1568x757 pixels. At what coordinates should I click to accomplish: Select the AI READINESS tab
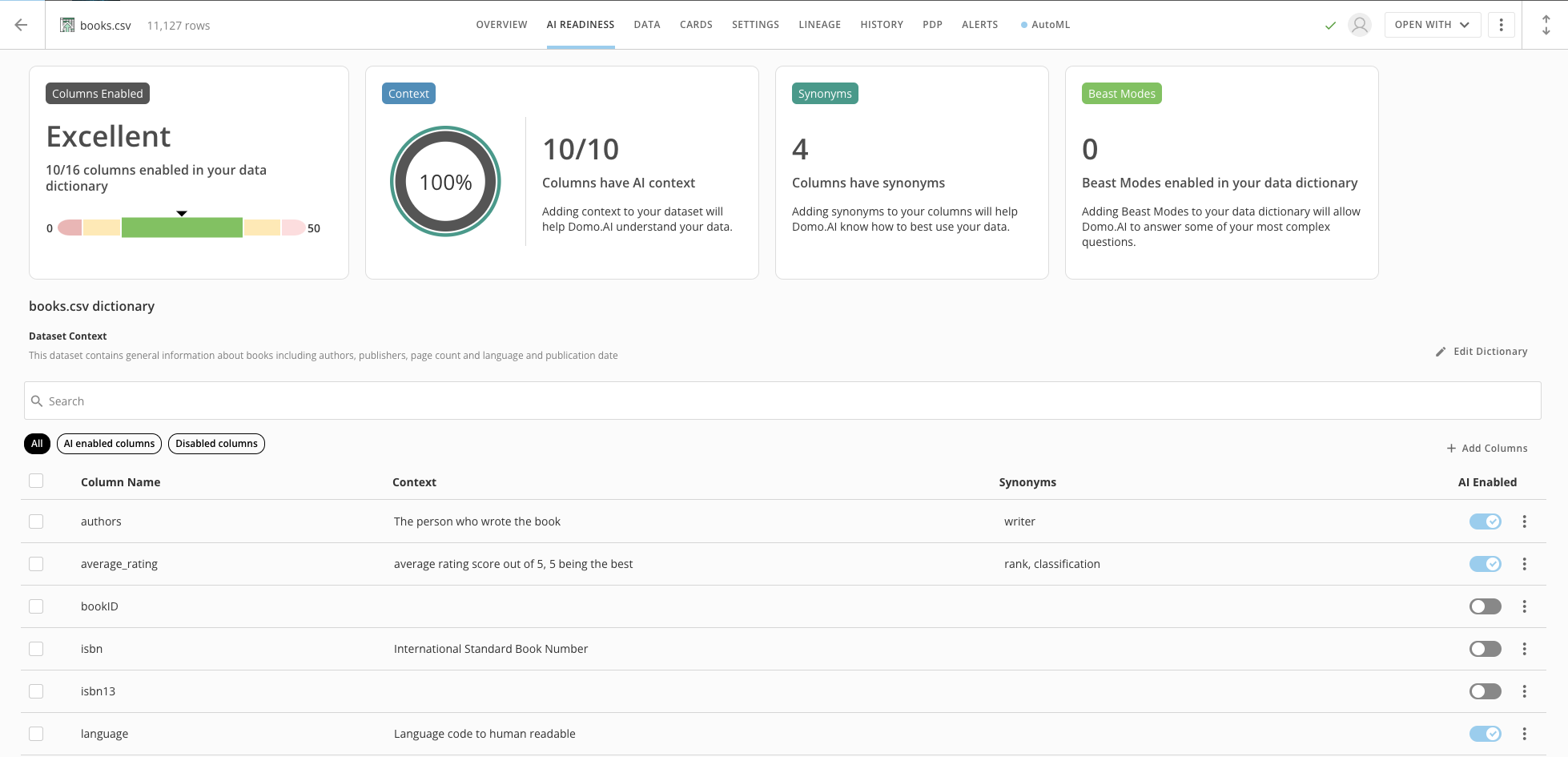click(x=581, y=25)
